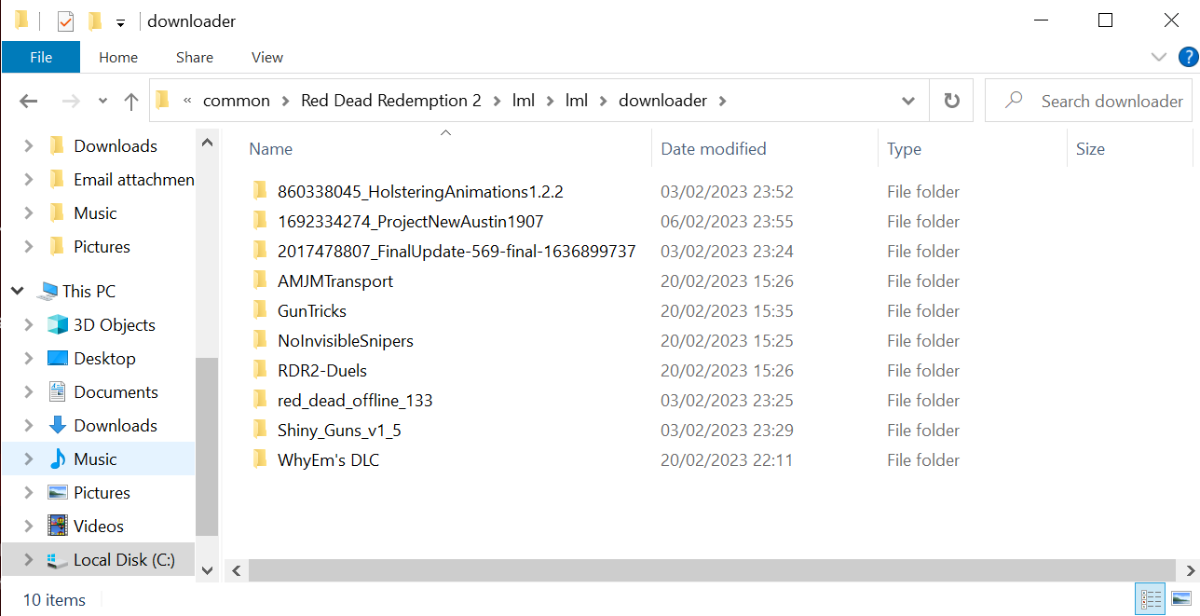Expand the Local Disk (C:) node
Screen dimensions: 1200x616
coord(28,560)
